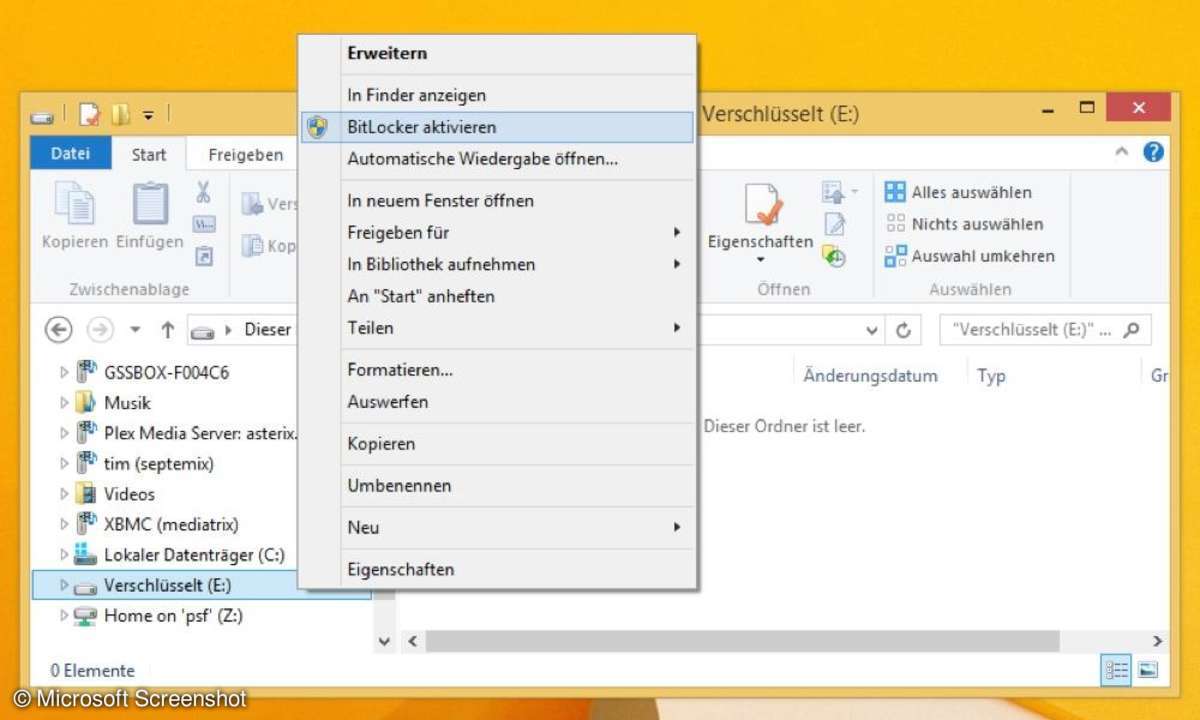The image size is (1200, 720).
Task: Expand the Videos tree node arrow
Action: 64,494
